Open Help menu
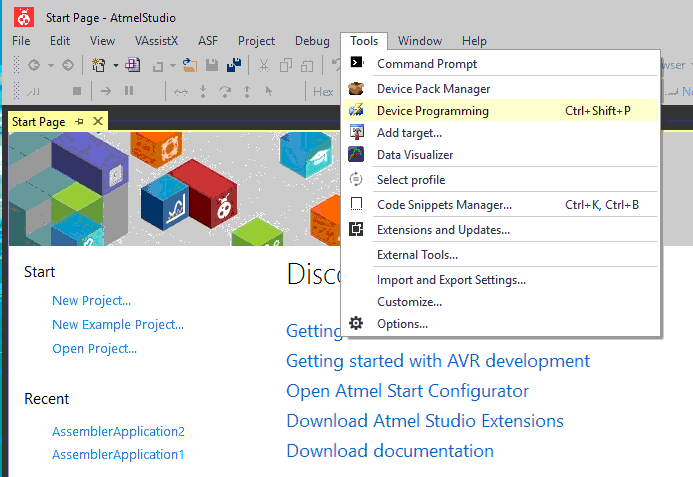This screenshot has height=477, width=693. click(x=475, y=41)
